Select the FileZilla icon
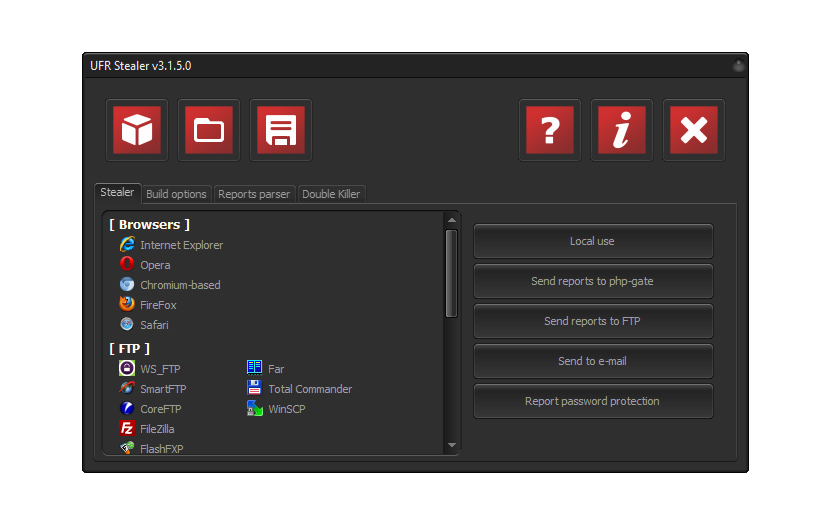Image resolution: width=830 pixels, height=524 pixels. coord(127,428)
